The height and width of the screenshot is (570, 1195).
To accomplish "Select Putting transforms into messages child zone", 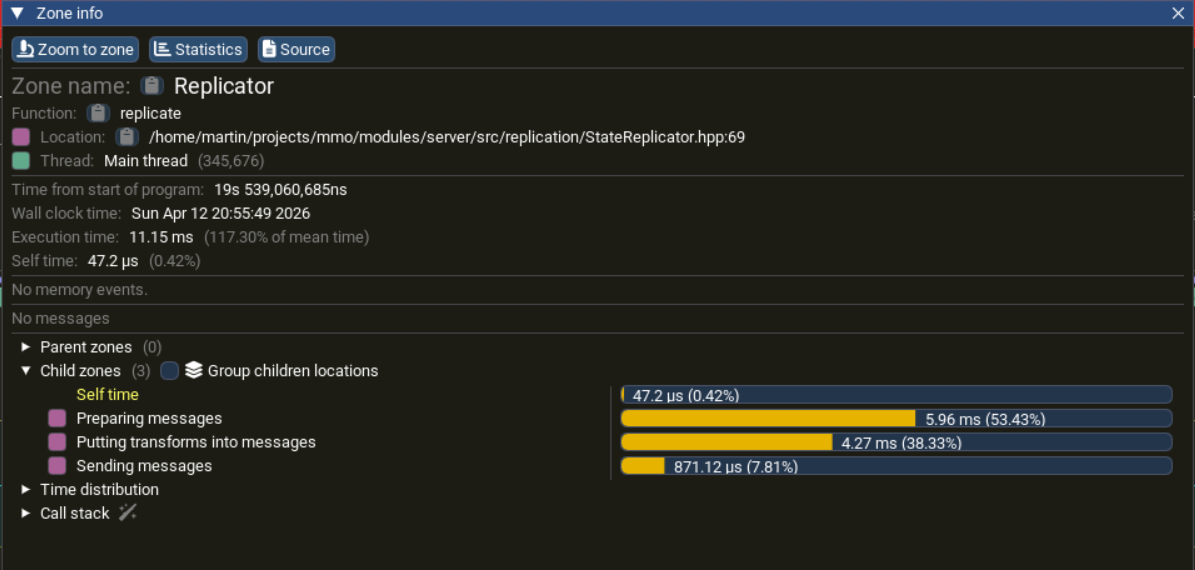I will tap(196, 442).
